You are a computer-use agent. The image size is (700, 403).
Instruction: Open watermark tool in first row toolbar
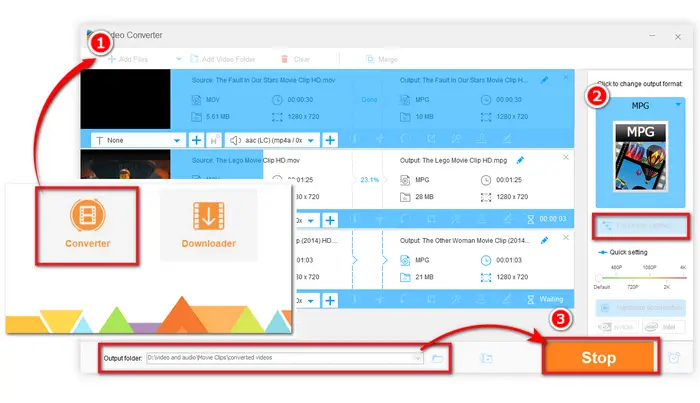click(x=482, y=139)
